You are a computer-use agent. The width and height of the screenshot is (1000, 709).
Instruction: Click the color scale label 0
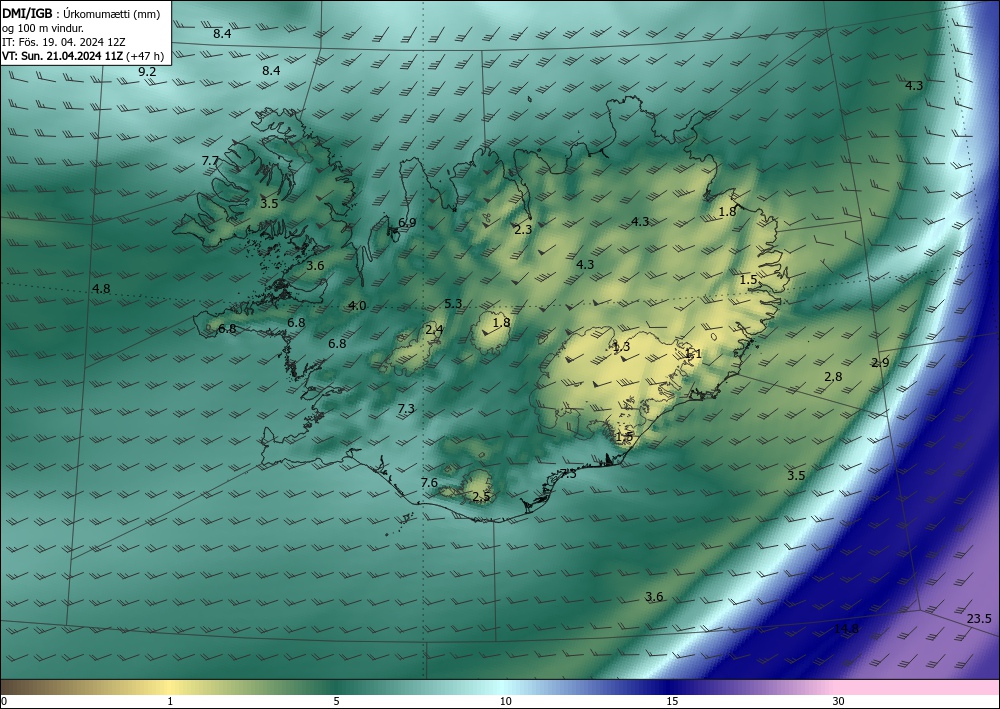tap(4, 701)
